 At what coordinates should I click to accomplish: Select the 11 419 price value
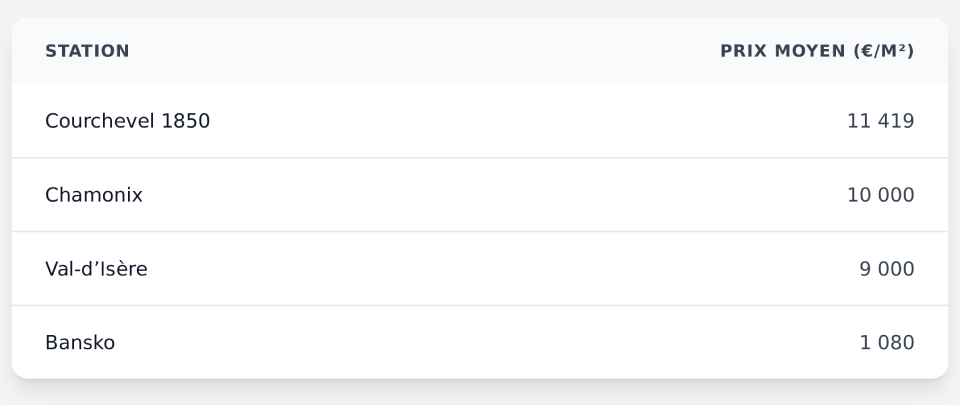[x=880, y=121]
